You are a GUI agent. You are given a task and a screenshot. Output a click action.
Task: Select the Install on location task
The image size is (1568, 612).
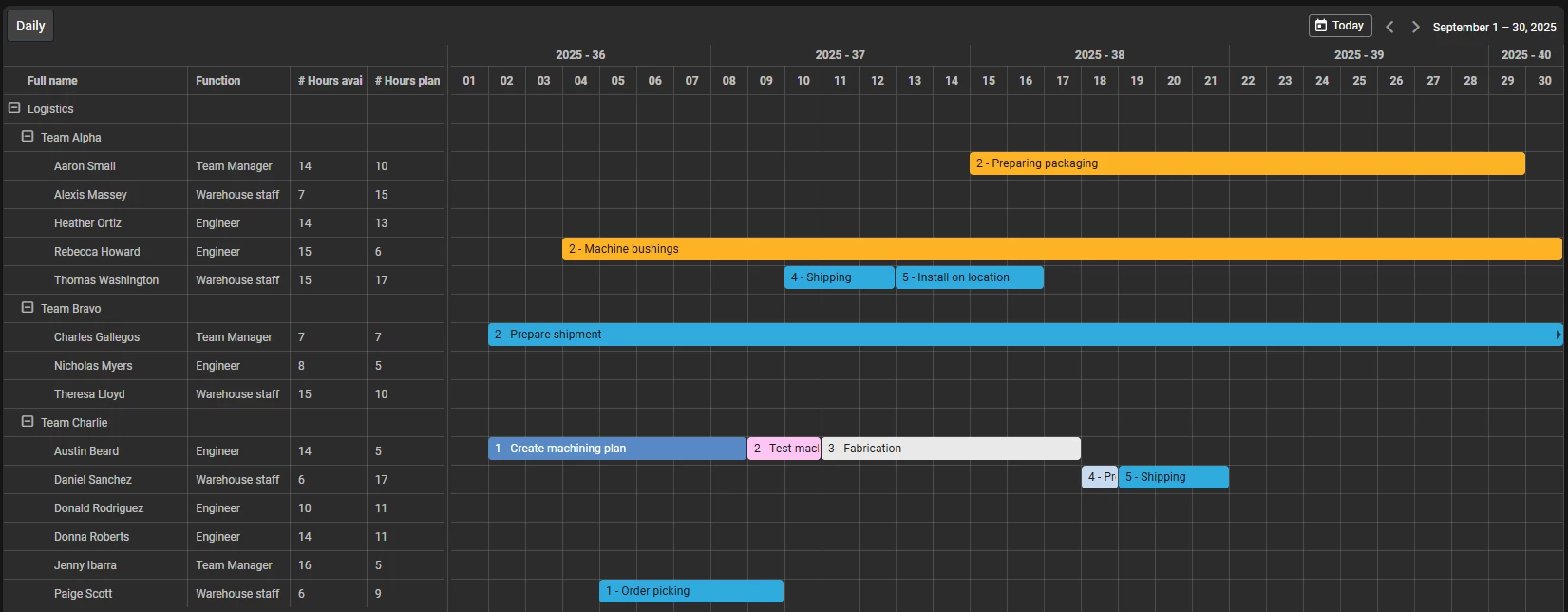970,277
